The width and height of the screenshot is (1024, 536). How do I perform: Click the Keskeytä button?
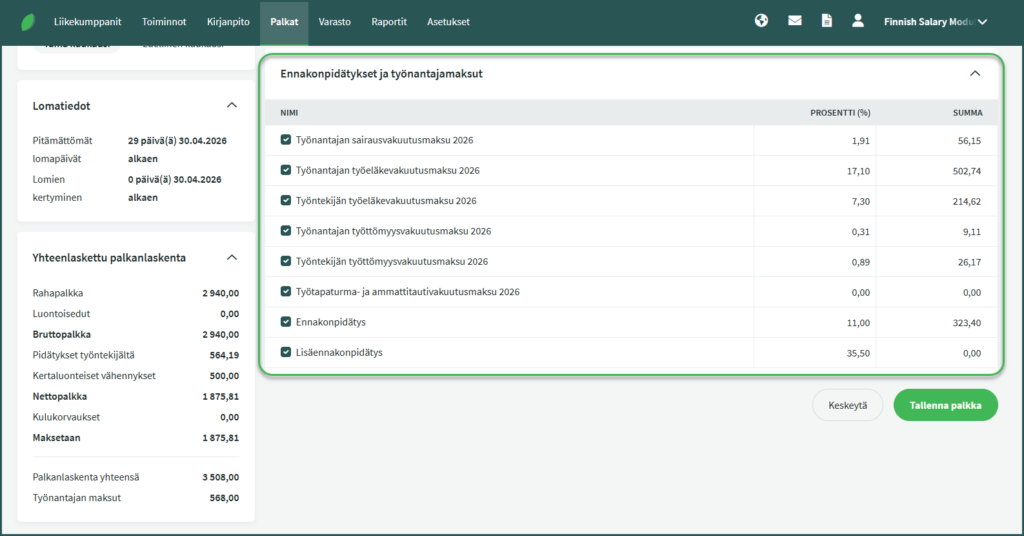tap(848, 406)
